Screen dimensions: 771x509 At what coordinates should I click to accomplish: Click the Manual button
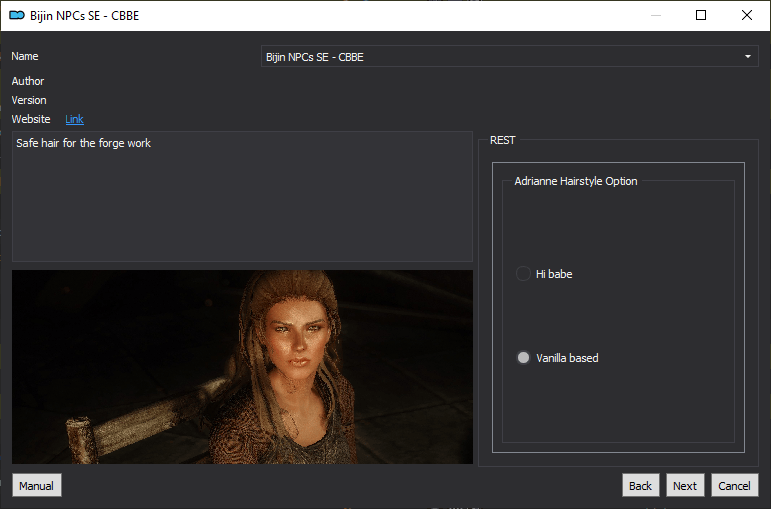(37, 485)
